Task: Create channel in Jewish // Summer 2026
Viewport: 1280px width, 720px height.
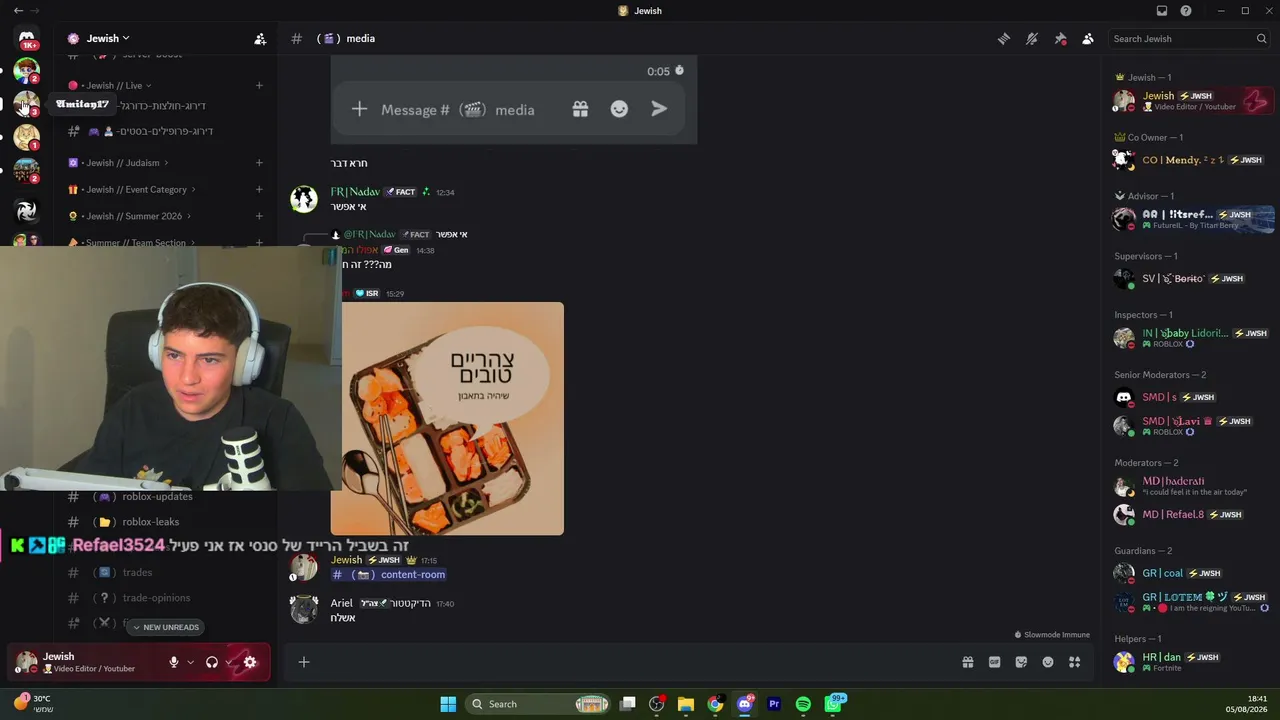Action: pos(259,216)
